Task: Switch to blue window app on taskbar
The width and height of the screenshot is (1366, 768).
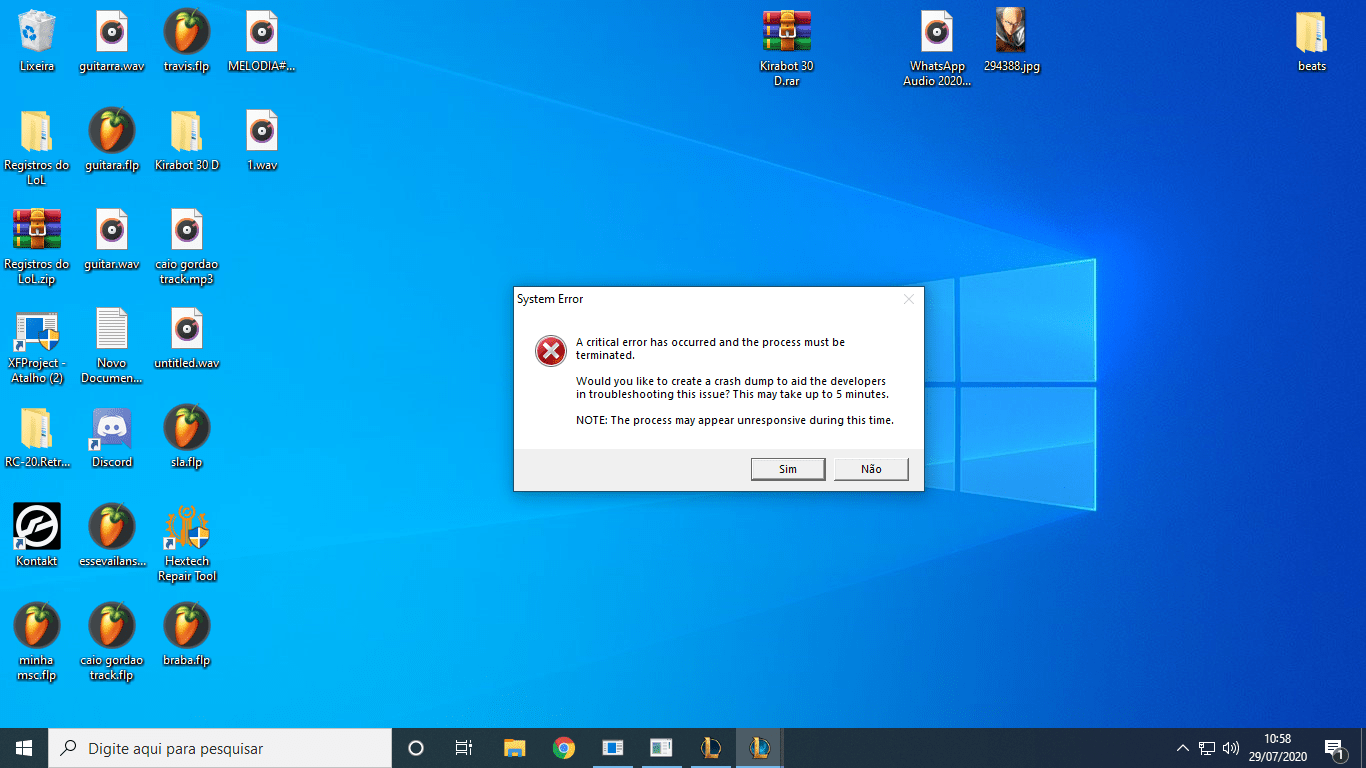Action: click(x=612, y=748)
